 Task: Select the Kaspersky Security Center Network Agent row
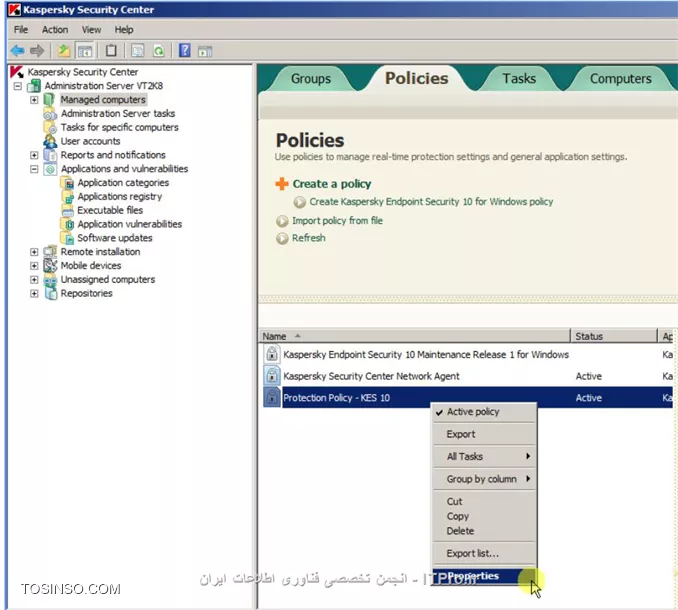click(x=468, y=376)
